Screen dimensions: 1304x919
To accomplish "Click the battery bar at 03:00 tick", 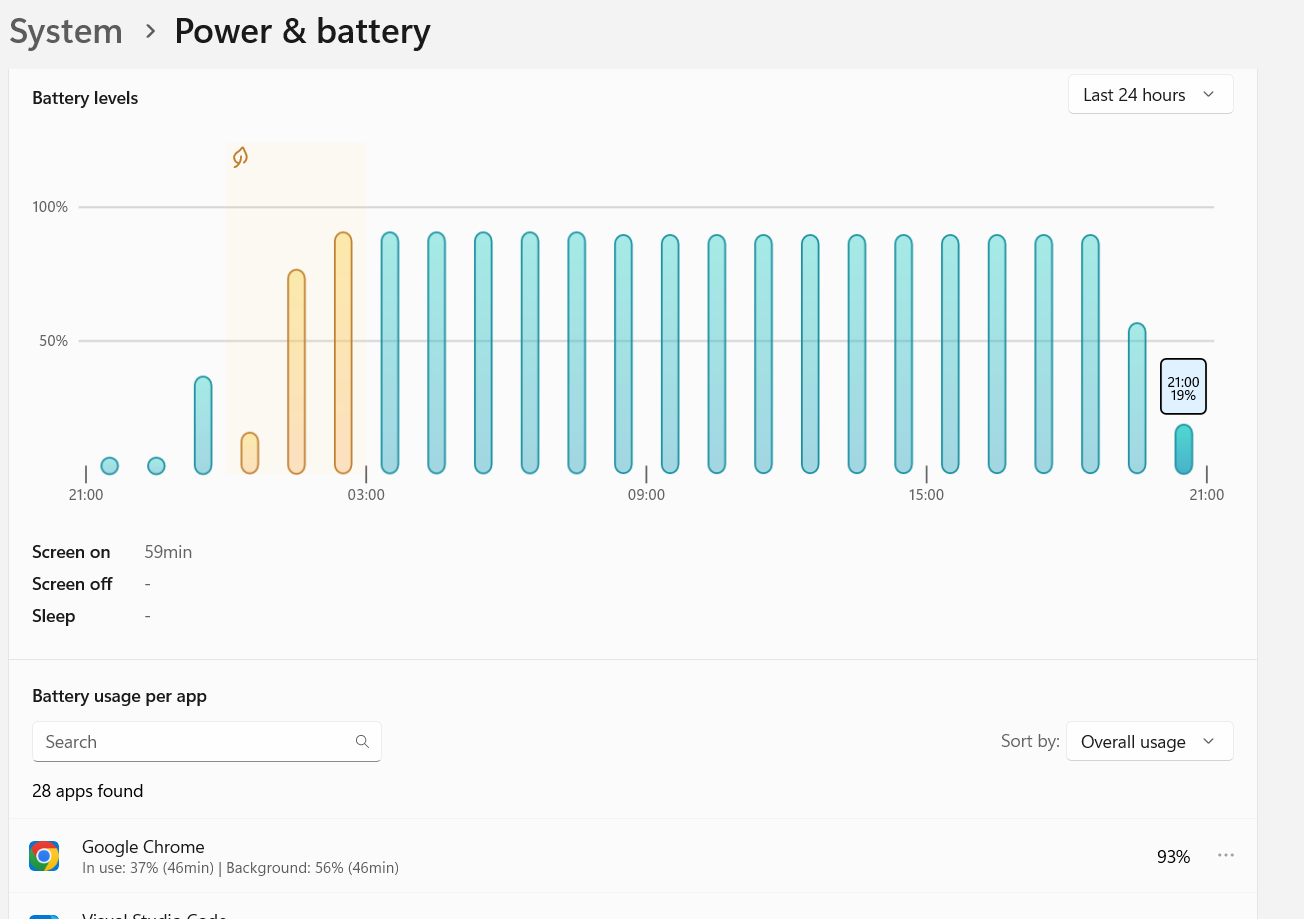I will click(x=390, y=353).
